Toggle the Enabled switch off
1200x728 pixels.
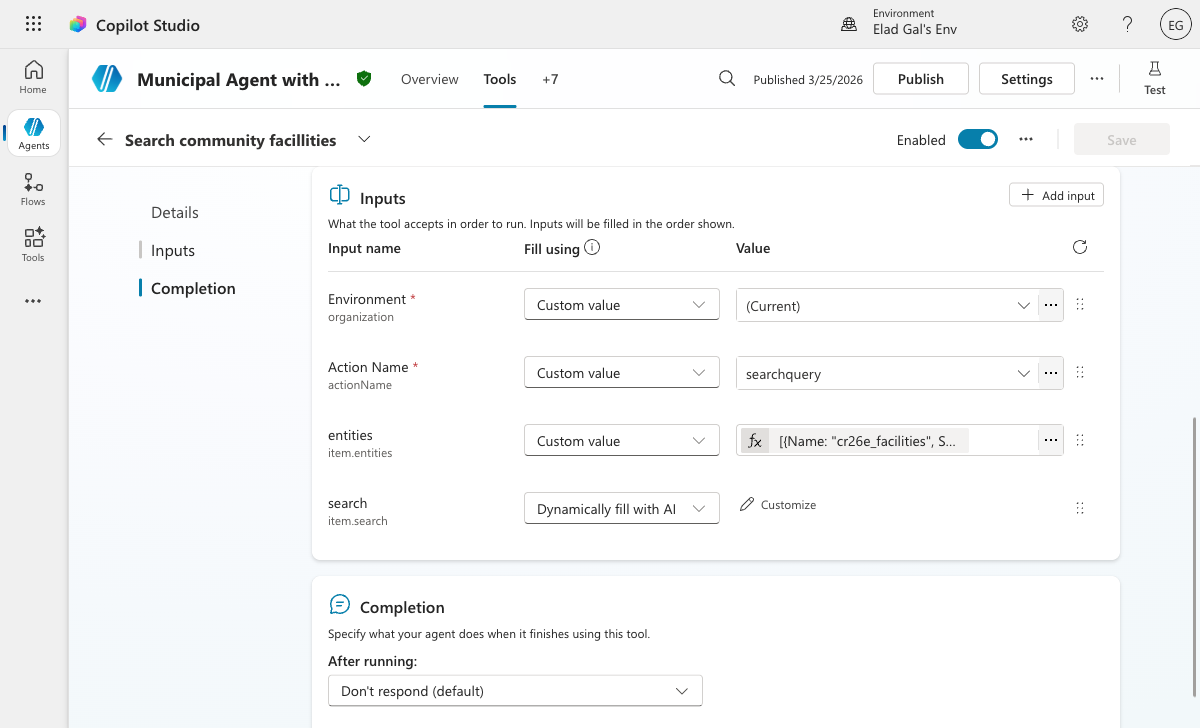coord(977,140)
